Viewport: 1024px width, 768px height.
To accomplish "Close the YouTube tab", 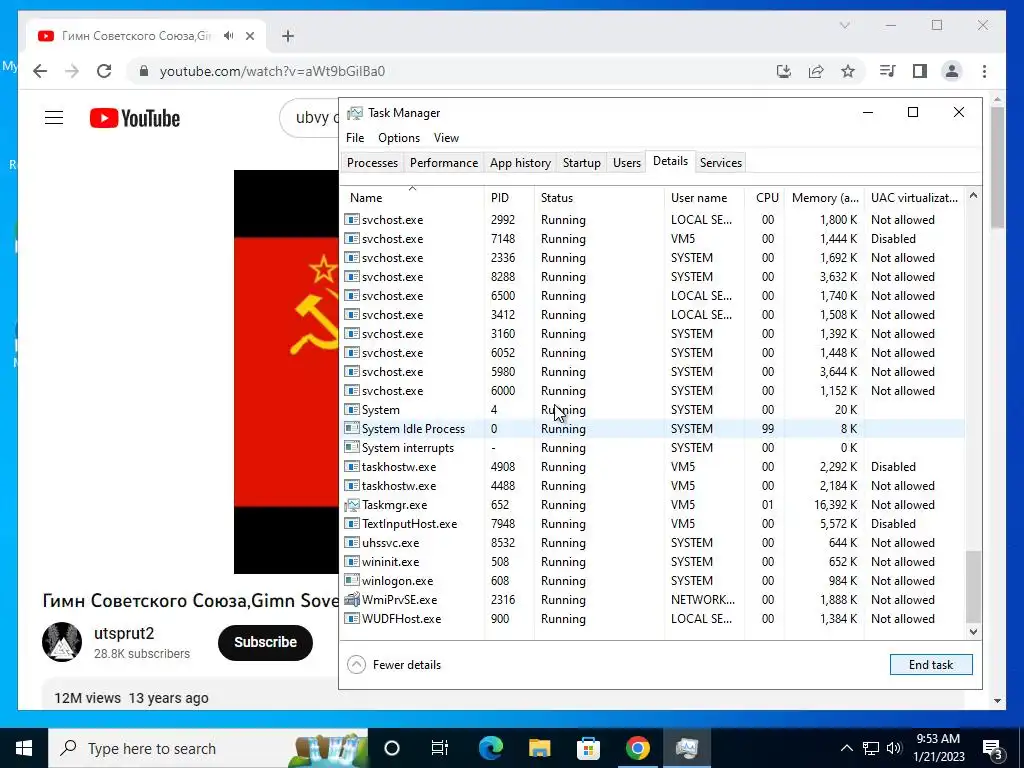I will coord(249,36).
